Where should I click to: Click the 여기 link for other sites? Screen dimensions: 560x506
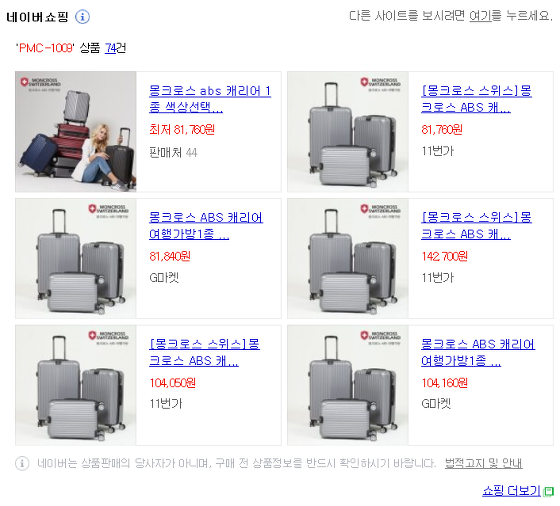pyautogui.click(x=480, y=16)
